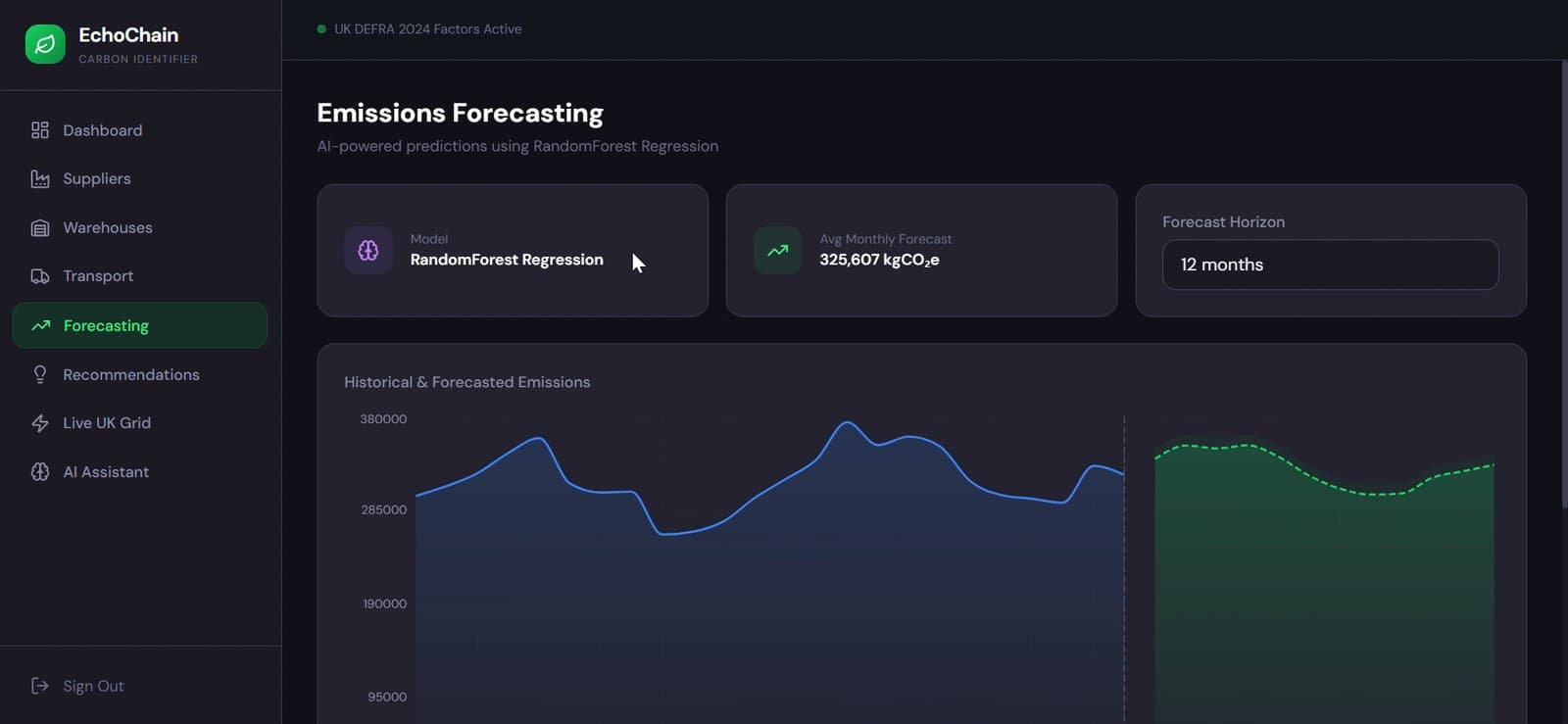1568x724 pixels.
Task: Open the Transport section
Action: (139, 276)
